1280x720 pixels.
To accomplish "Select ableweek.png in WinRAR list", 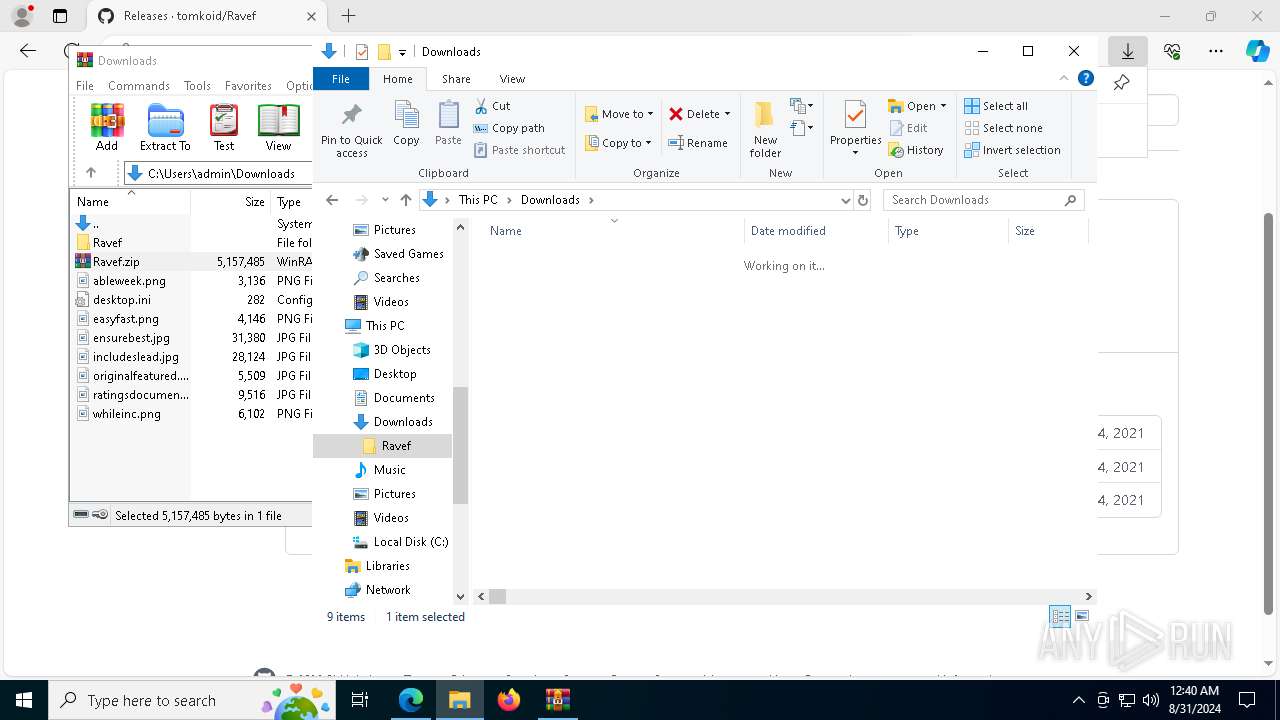I will click(x=192, y=281).
